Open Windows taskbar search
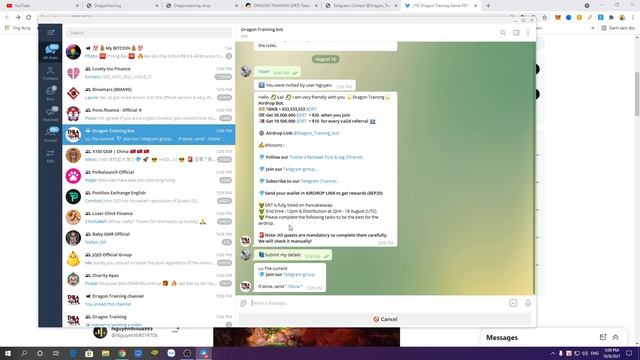 pyautogui.click(x=24, y=353)
